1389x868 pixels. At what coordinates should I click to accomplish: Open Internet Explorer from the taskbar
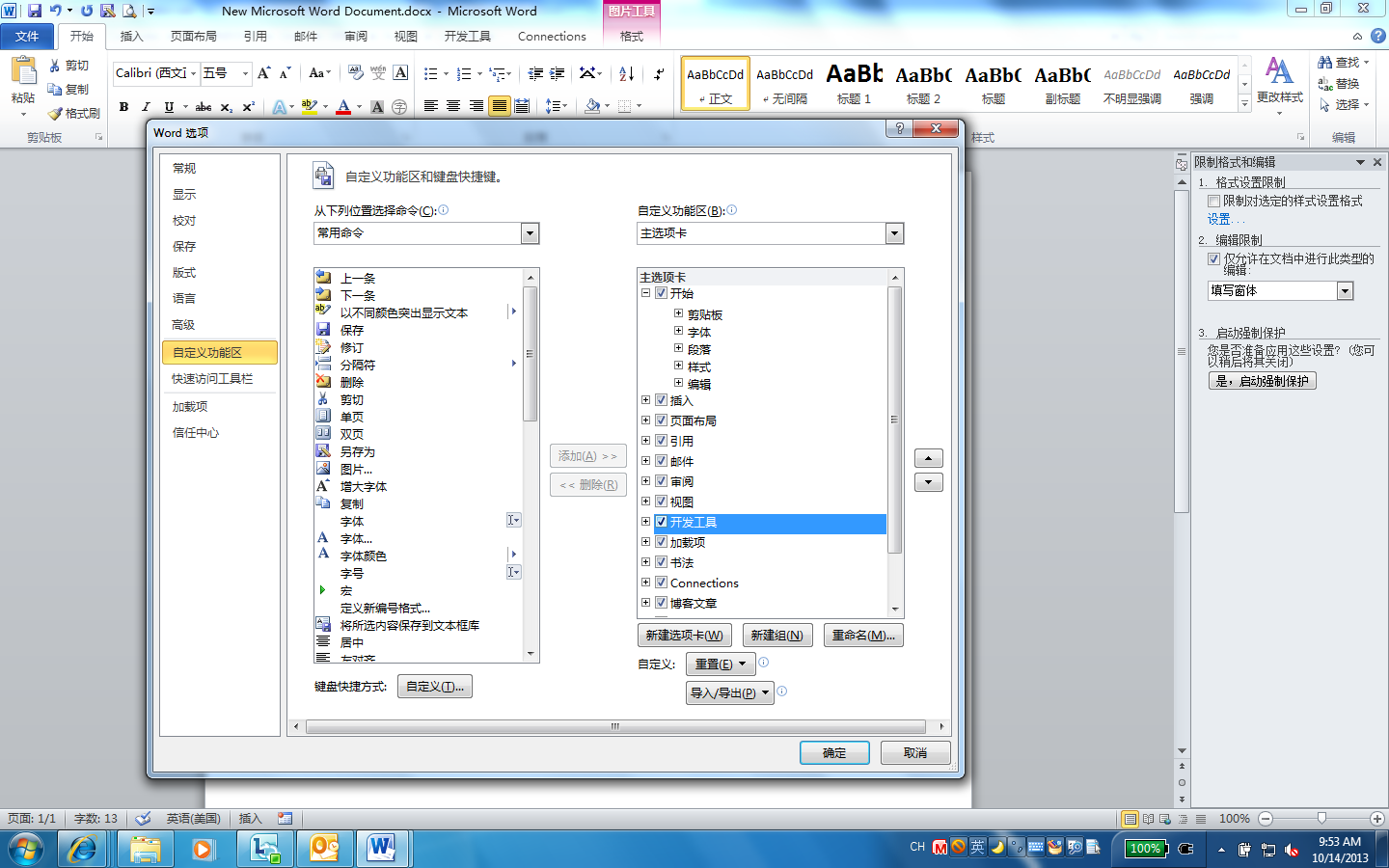point(82,849)
